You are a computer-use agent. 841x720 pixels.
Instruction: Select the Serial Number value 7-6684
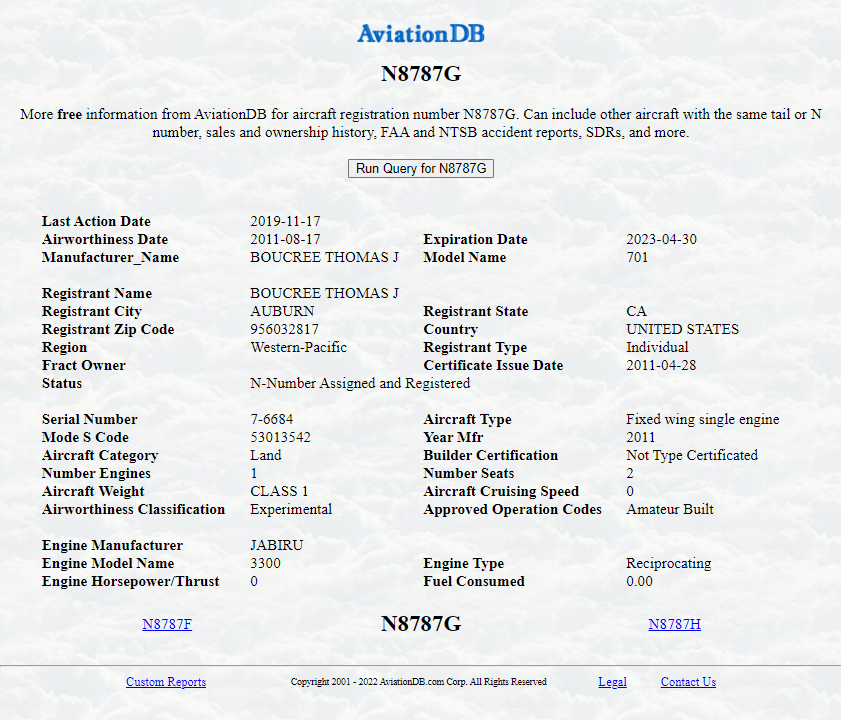point(272,419)
